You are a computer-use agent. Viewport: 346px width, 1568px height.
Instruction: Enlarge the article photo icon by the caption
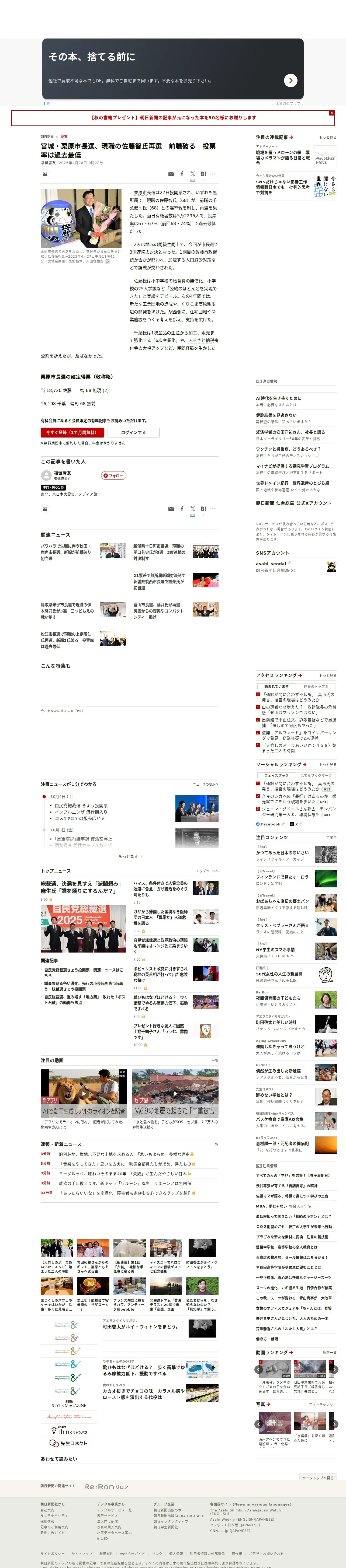point(108,261)
